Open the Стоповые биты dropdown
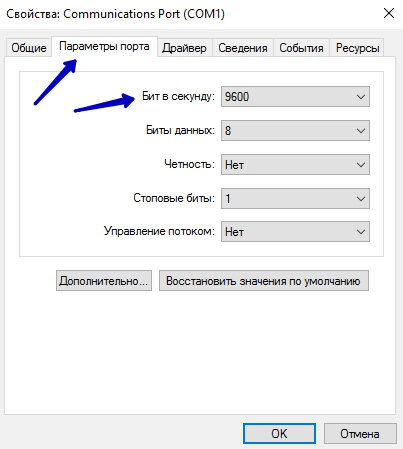403x449 pixels. tap(295, 199)
